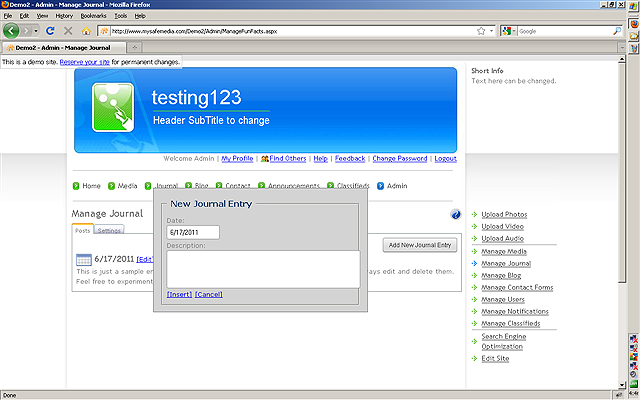This screenshot has height=400, width=640.
Task: Click the green Home navigation bullet icon
Action: (76, 186)
